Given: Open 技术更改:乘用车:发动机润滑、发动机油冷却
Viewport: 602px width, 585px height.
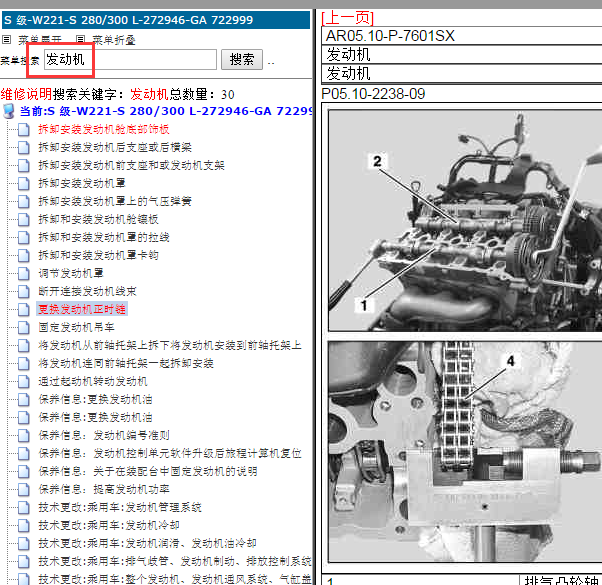Looking at the screenshot, I should pos(147,544).
